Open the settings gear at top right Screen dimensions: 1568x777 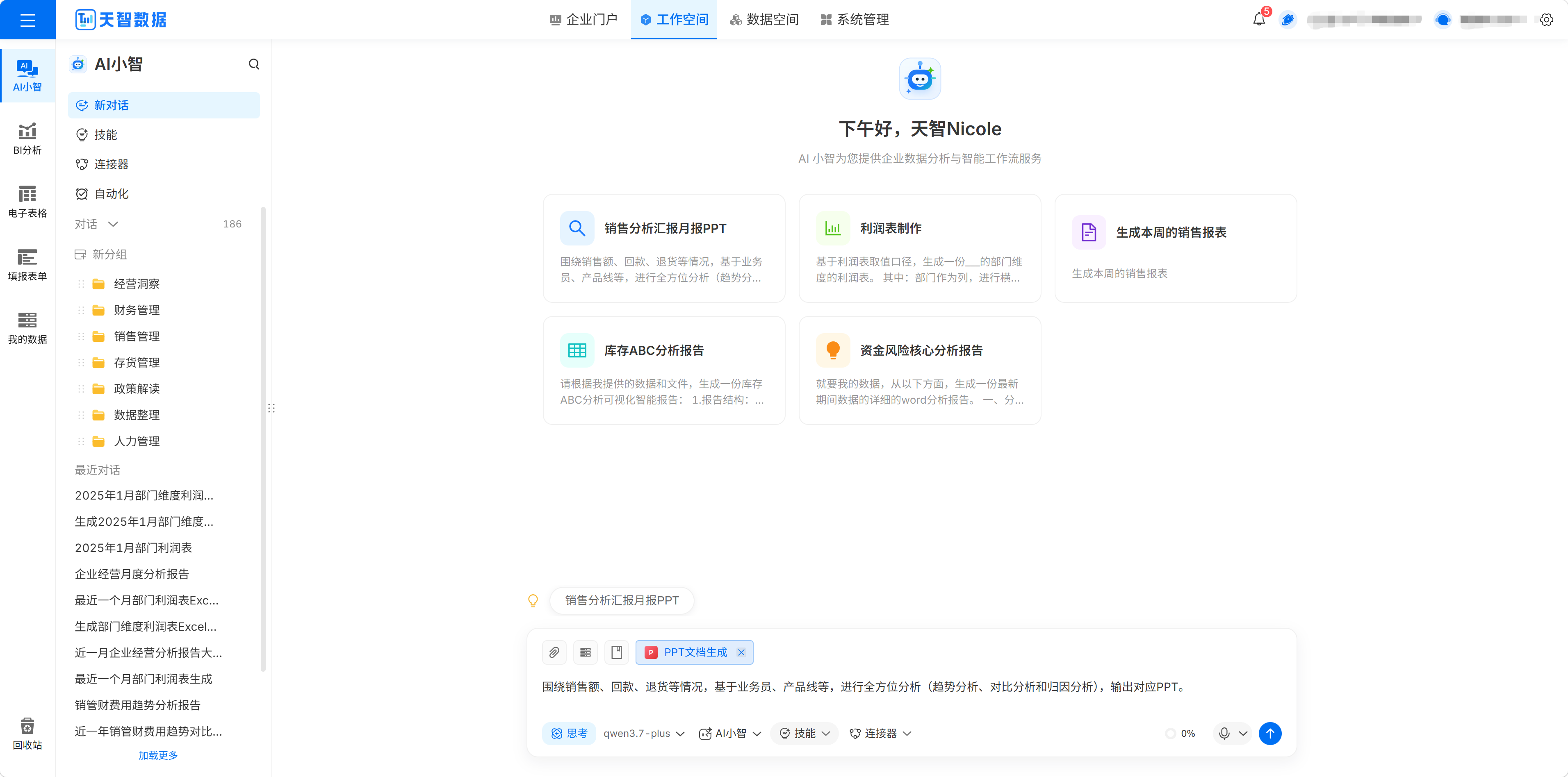[1546, 20]
